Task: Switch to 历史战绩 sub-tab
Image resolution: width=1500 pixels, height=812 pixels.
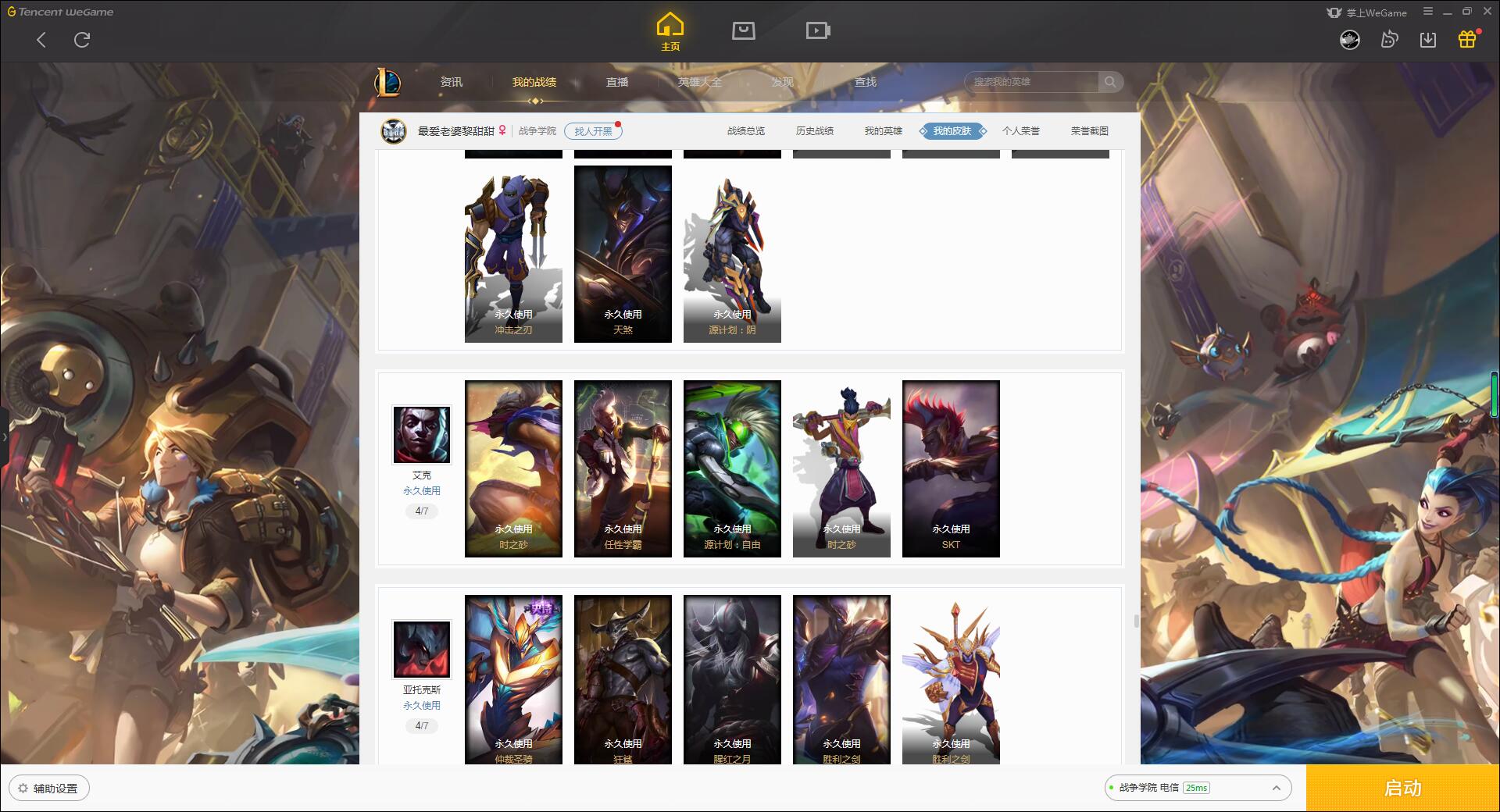Action: pyautogui.click(x=815, y=131)
